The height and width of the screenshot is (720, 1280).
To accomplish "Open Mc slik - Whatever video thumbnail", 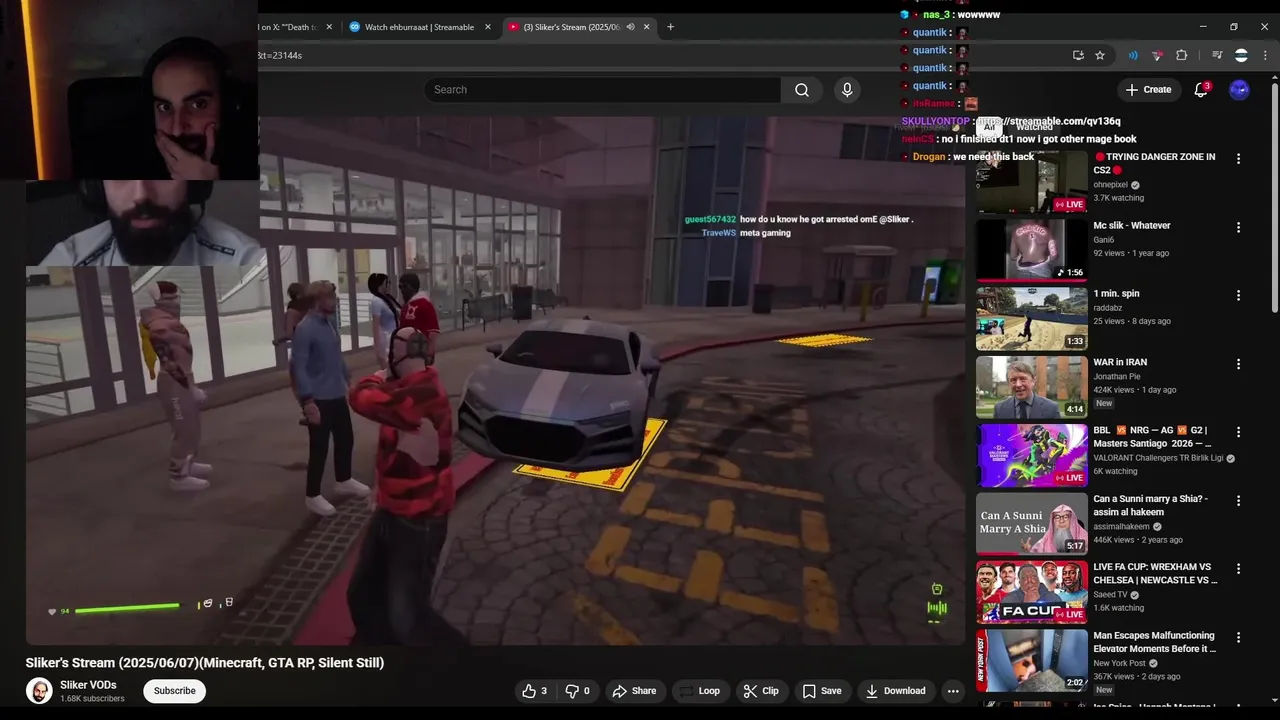I will pyautogui.click(x=1031, y=250).
